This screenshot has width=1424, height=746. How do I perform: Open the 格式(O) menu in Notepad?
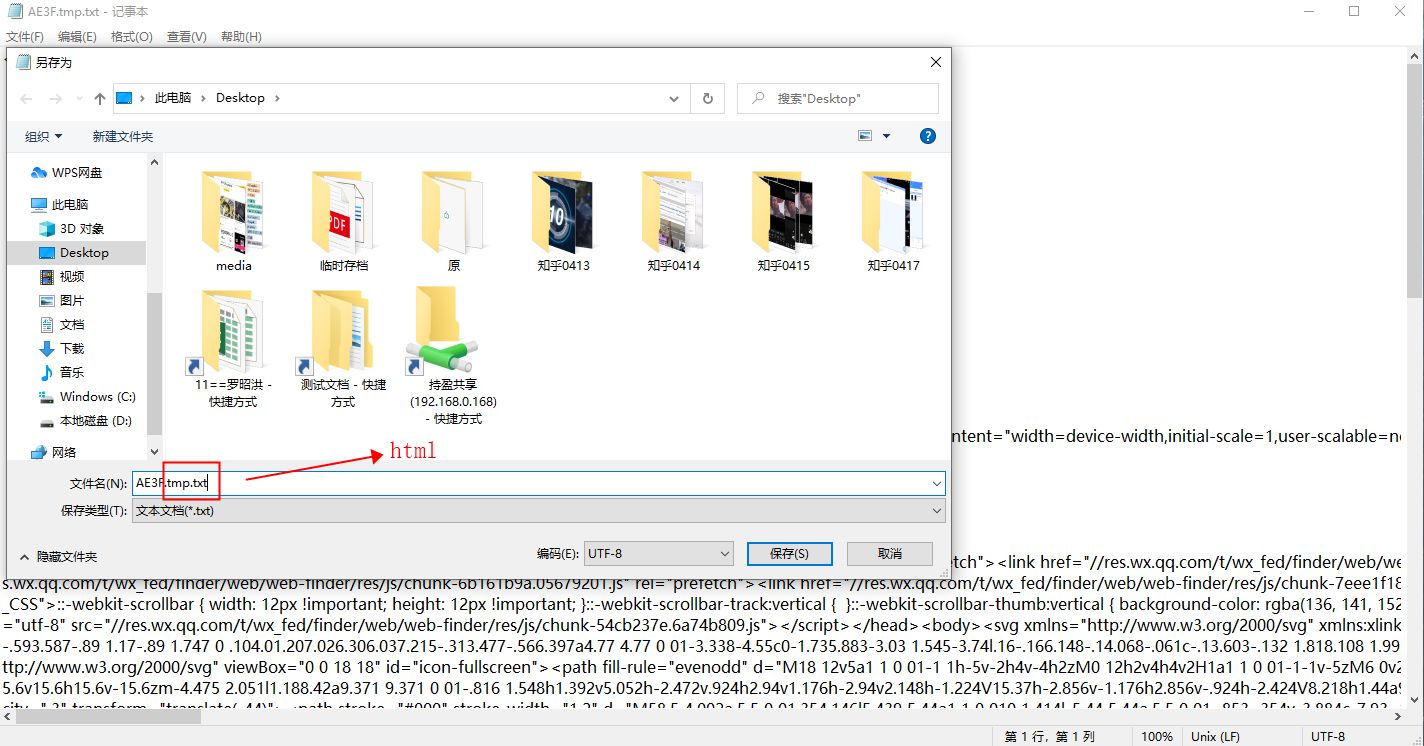click(131, 37)
